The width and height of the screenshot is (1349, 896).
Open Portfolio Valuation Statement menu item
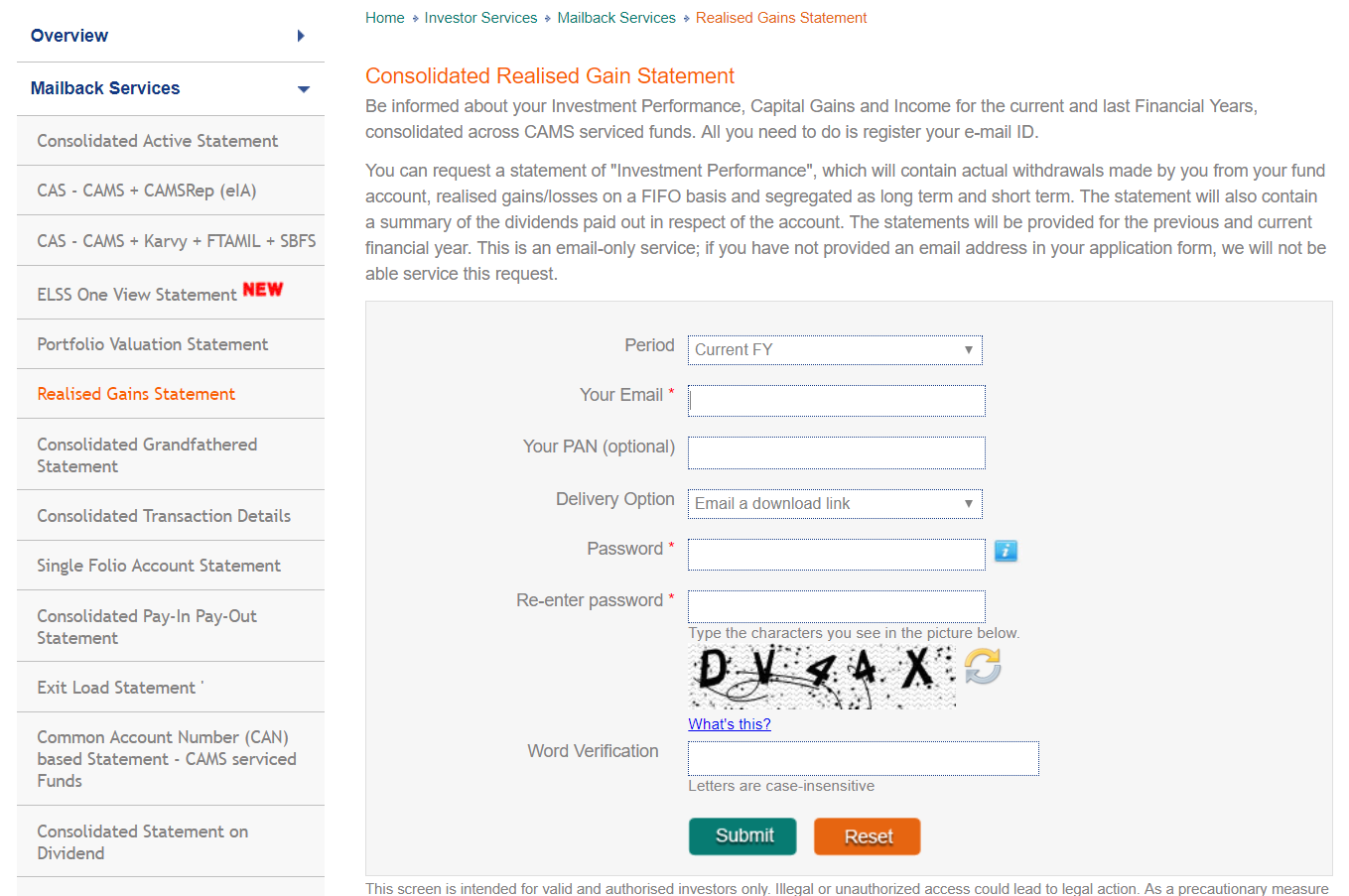tap(153, 344)
